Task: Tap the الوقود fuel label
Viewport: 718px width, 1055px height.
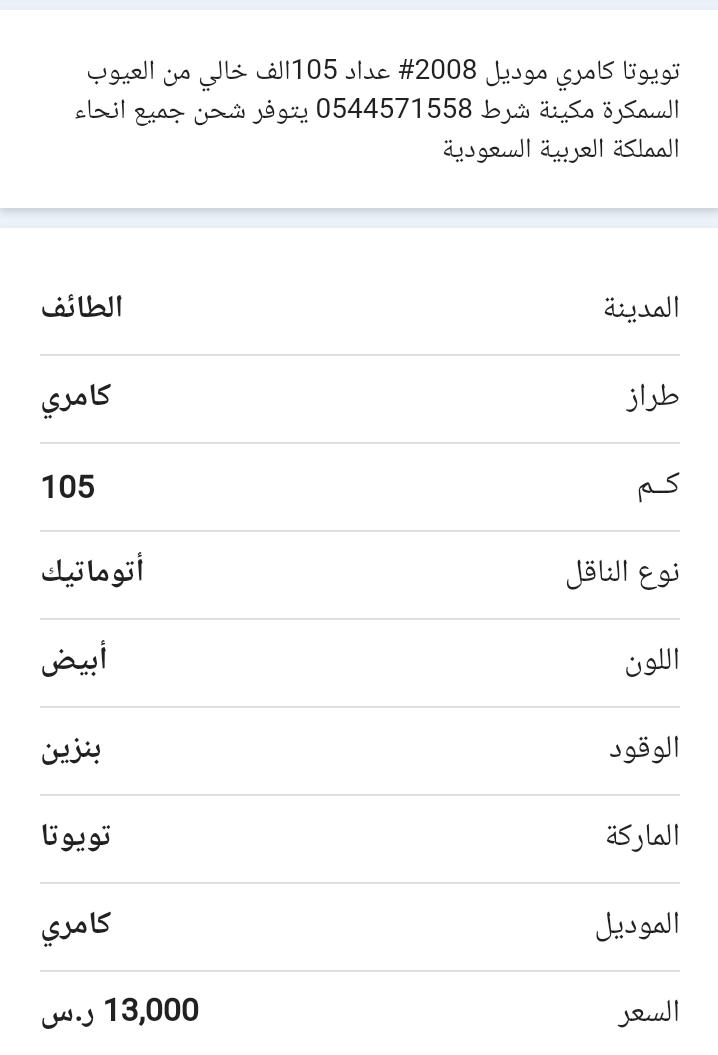Action: click(644, 749)
